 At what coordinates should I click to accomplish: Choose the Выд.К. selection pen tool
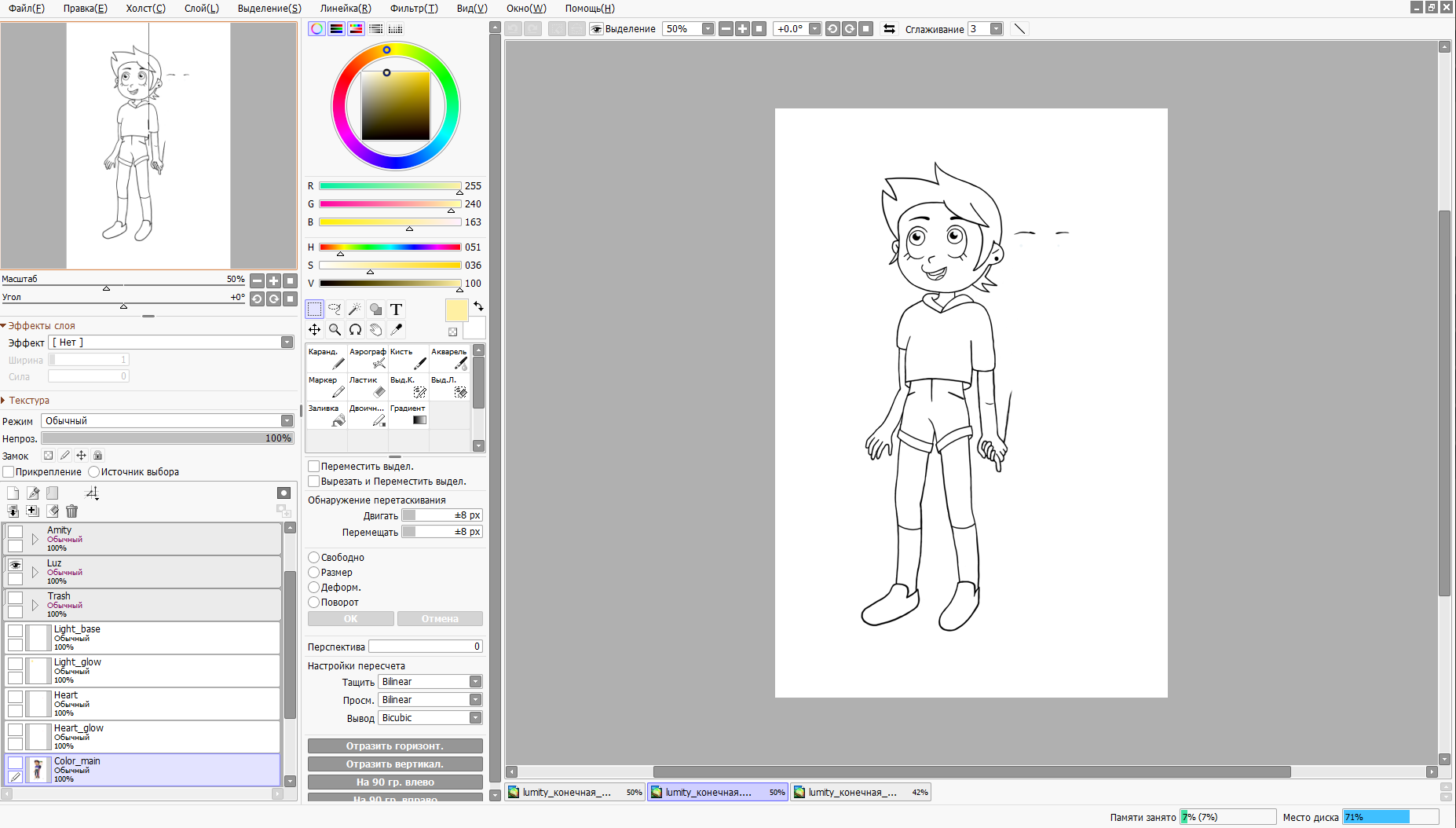pyautogui.click(x=408, y=387)
